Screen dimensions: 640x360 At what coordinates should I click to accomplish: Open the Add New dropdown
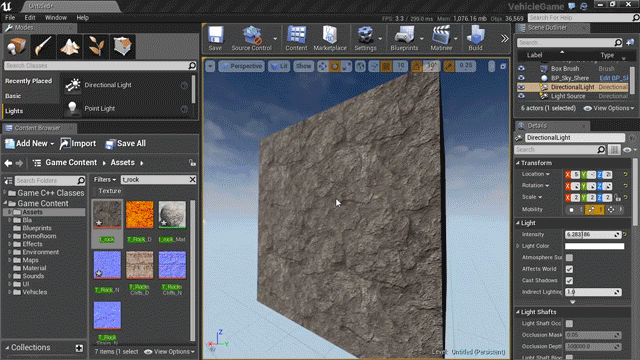coord(29,144)
